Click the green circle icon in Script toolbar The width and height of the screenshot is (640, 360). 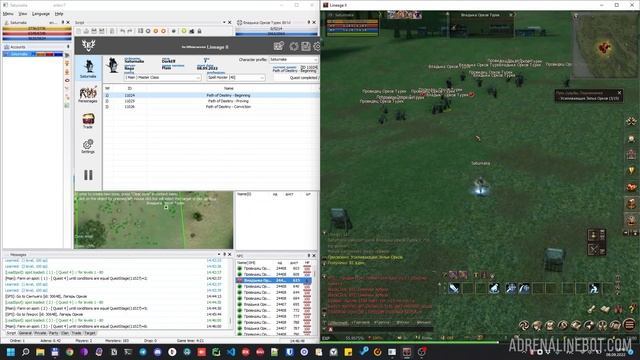pyautogui.click(x=184, y=31)
